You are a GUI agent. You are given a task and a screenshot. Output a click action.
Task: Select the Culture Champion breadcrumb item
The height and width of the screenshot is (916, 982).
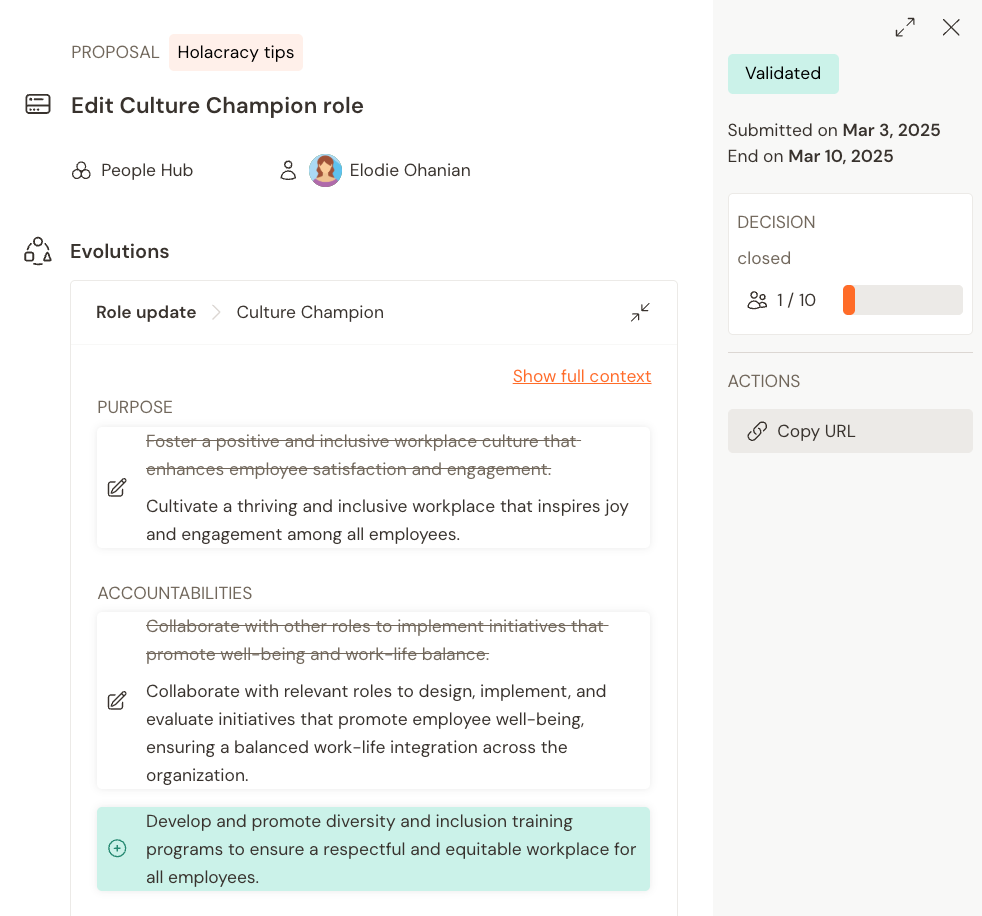[310, 312]
